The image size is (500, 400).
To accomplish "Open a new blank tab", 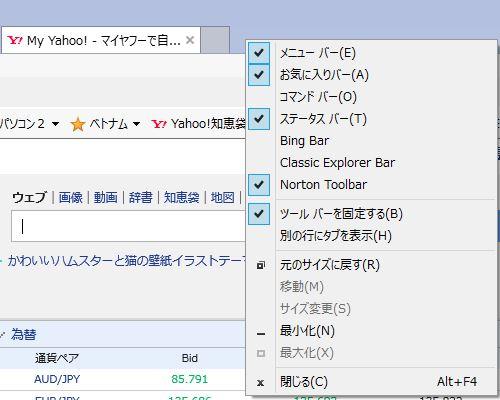I will pyautogui.click(x=215, y=41).
